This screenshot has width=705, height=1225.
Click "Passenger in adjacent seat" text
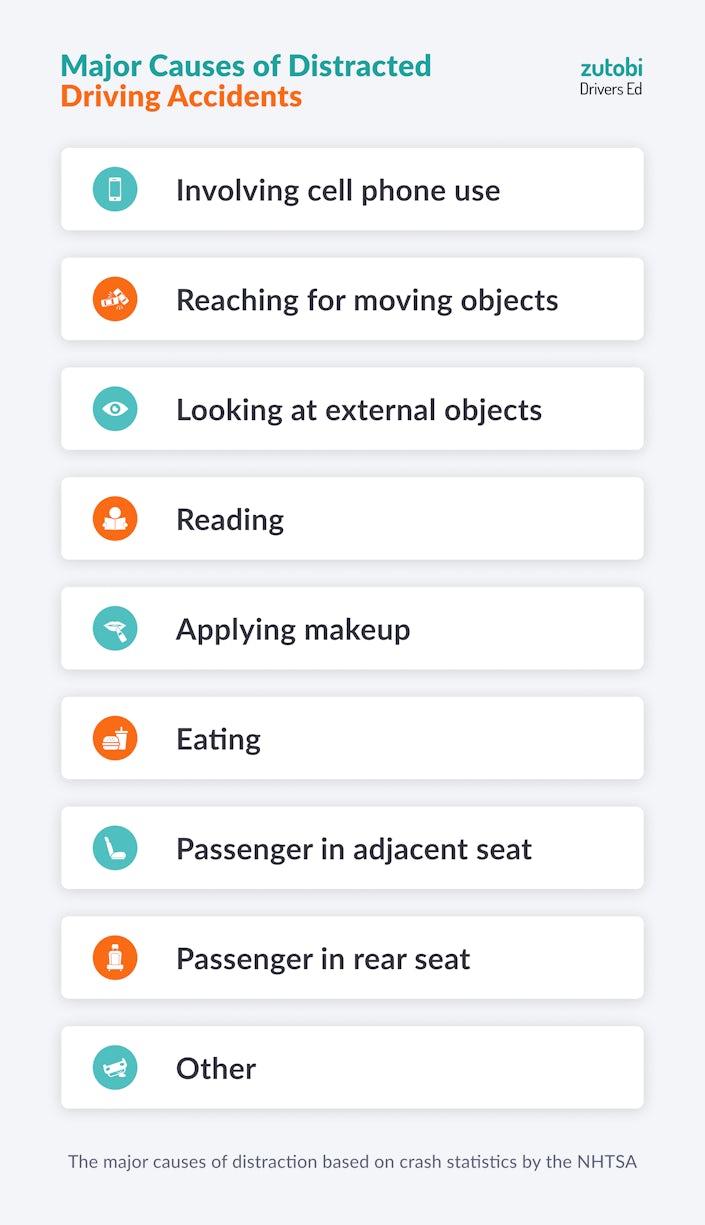(354, 850)
